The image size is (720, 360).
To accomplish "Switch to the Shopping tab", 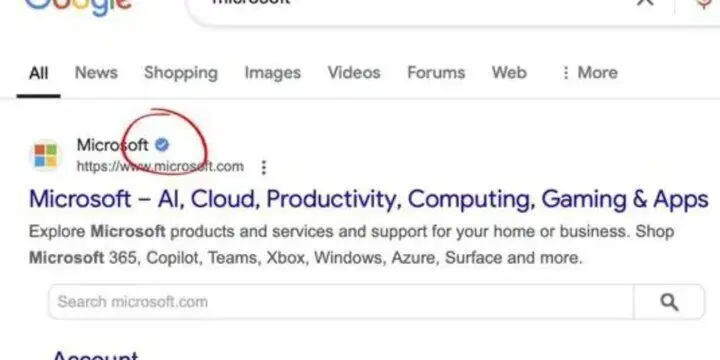I will click(181, 73).
